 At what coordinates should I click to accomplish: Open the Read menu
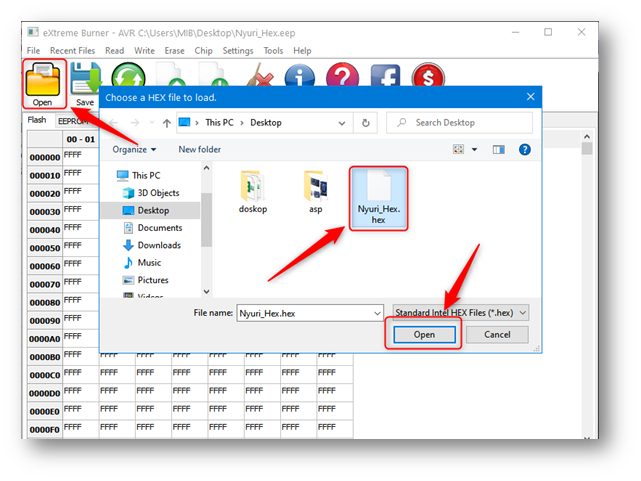coord(114,51)
